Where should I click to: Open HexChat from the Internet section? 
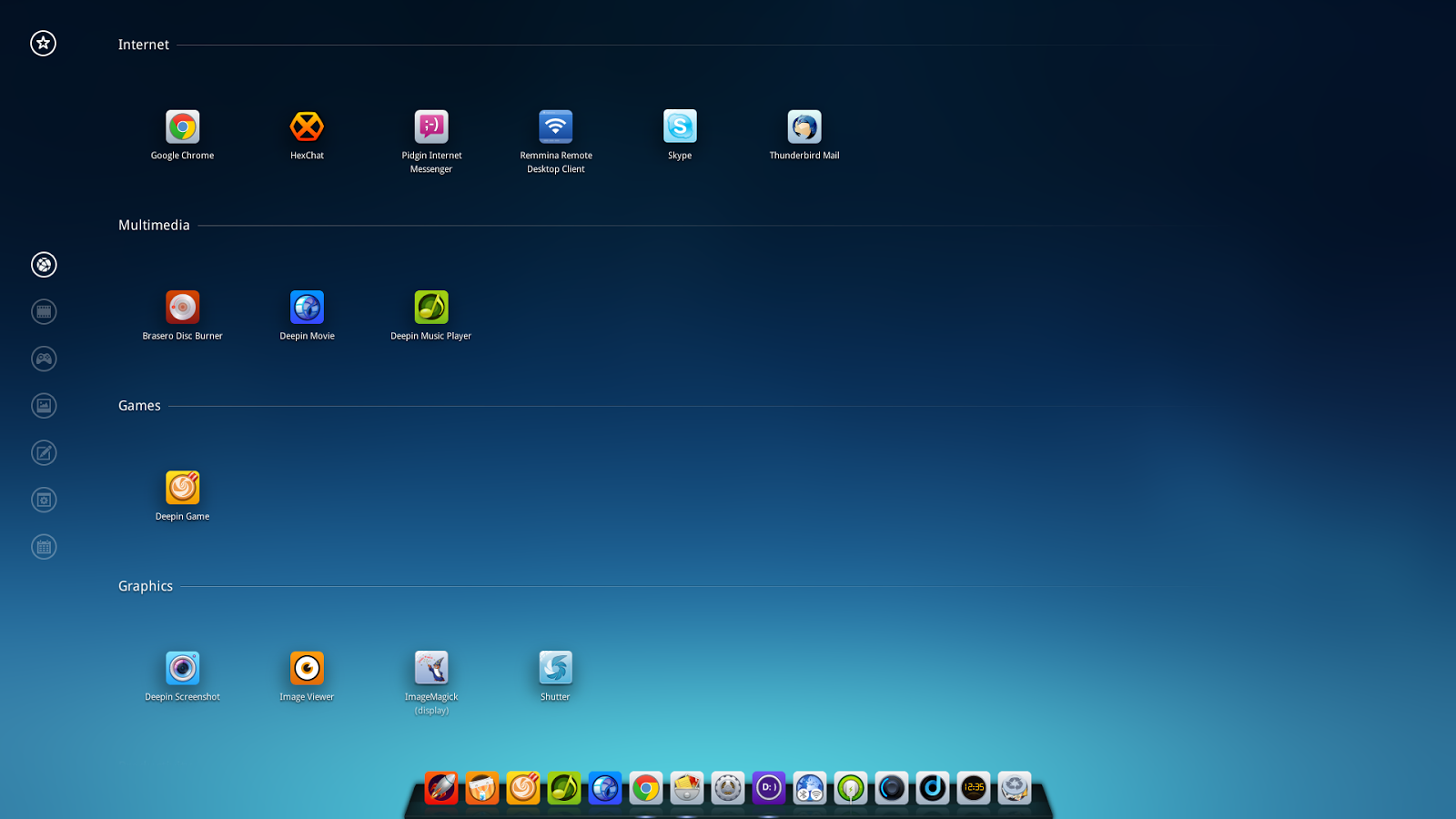(307, 127)
